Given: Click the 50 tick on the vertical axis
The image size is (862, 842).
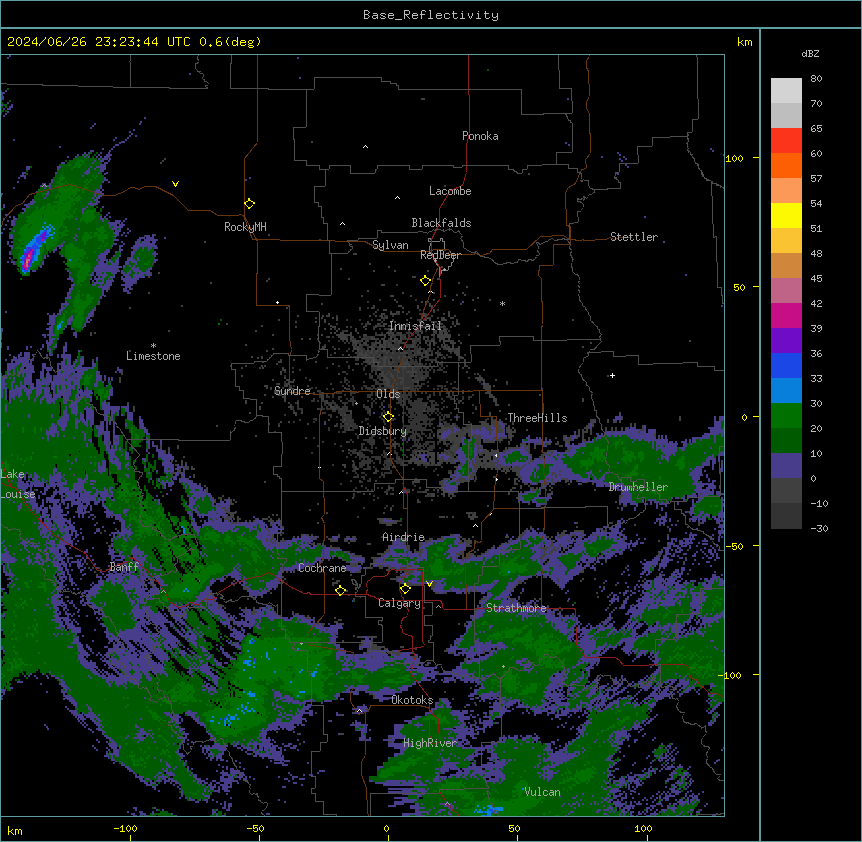Looking at the screenshot, I should pyautogui.click(x=739, y=287).
